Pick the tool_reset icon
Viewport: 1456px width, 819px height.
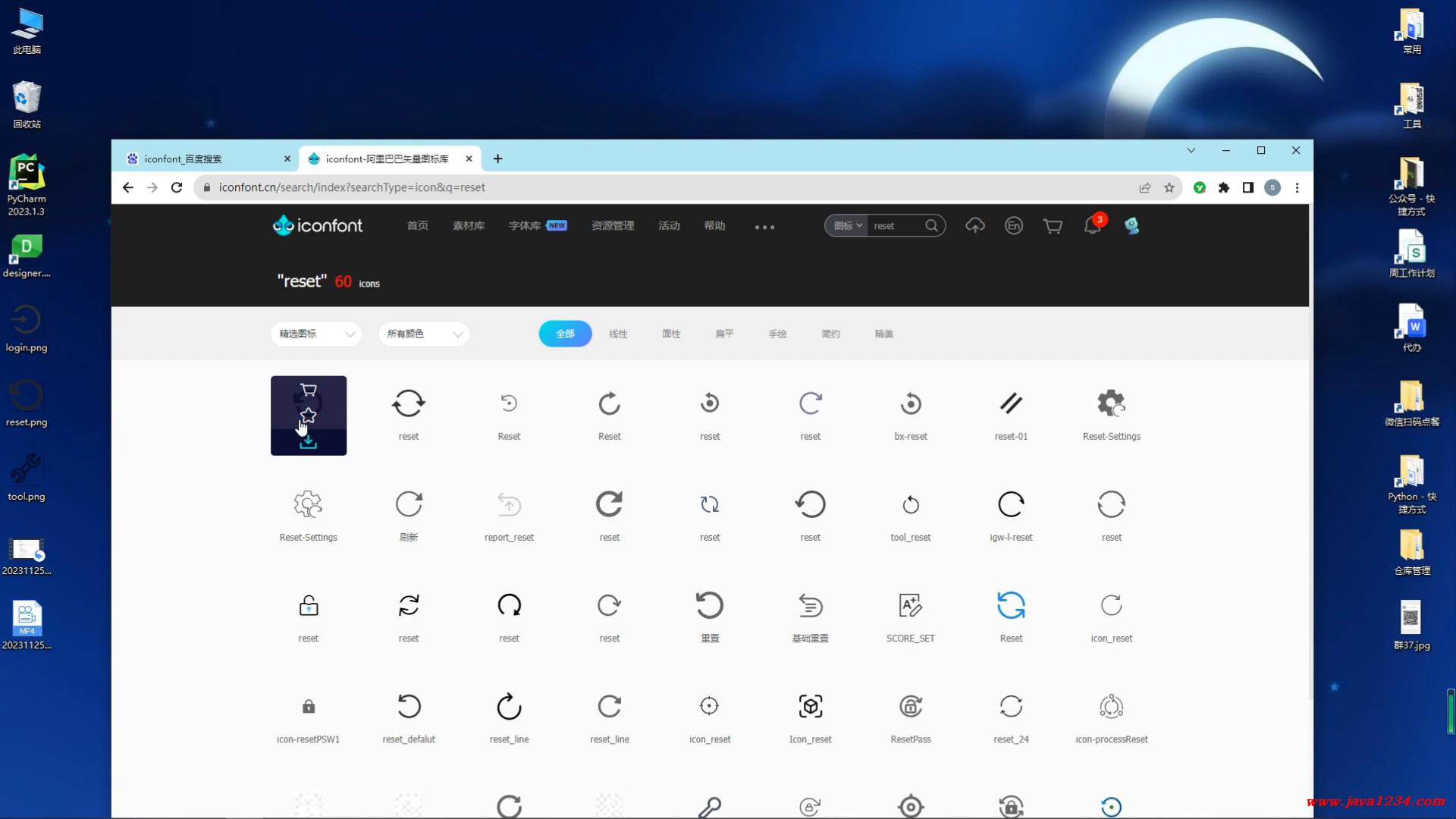(x=911, y=504)
